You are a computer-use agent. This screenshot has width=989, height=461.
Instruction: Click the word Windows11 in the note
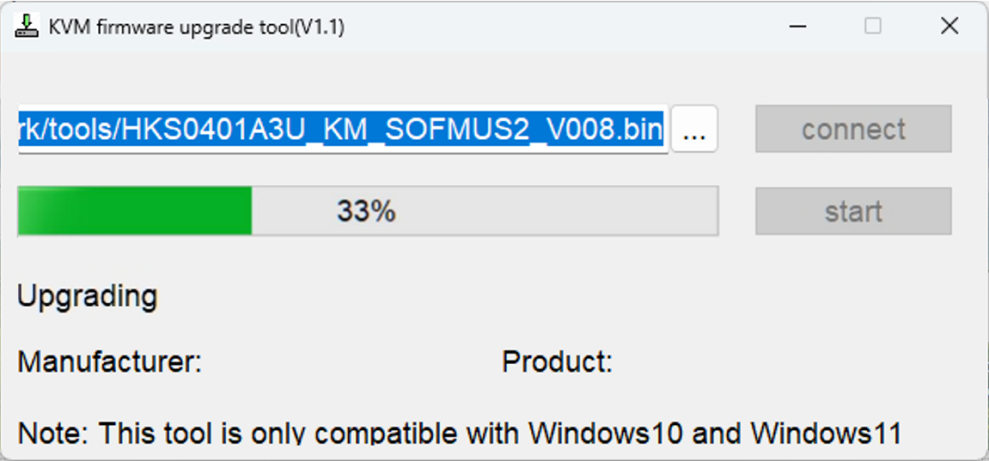coord(826,433)
